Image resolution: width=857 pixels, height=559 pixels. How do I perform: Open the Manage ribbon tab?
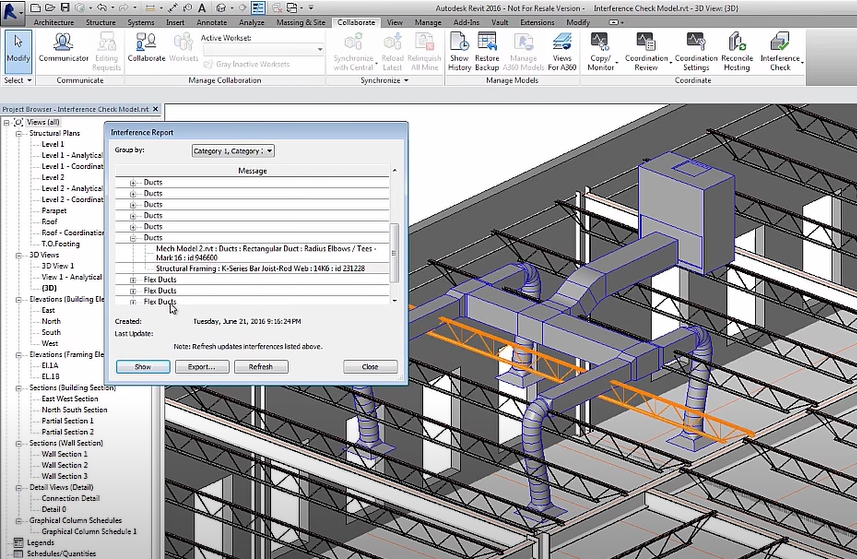428,22
